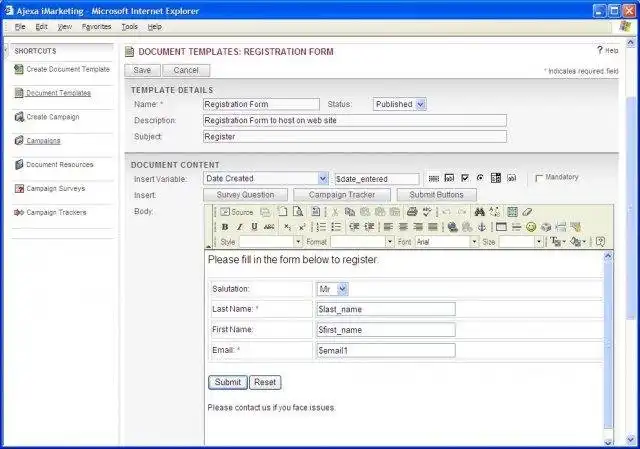Screen dimensions: 640x449
Task: Open the View menu
Action: tap(64, 27)
